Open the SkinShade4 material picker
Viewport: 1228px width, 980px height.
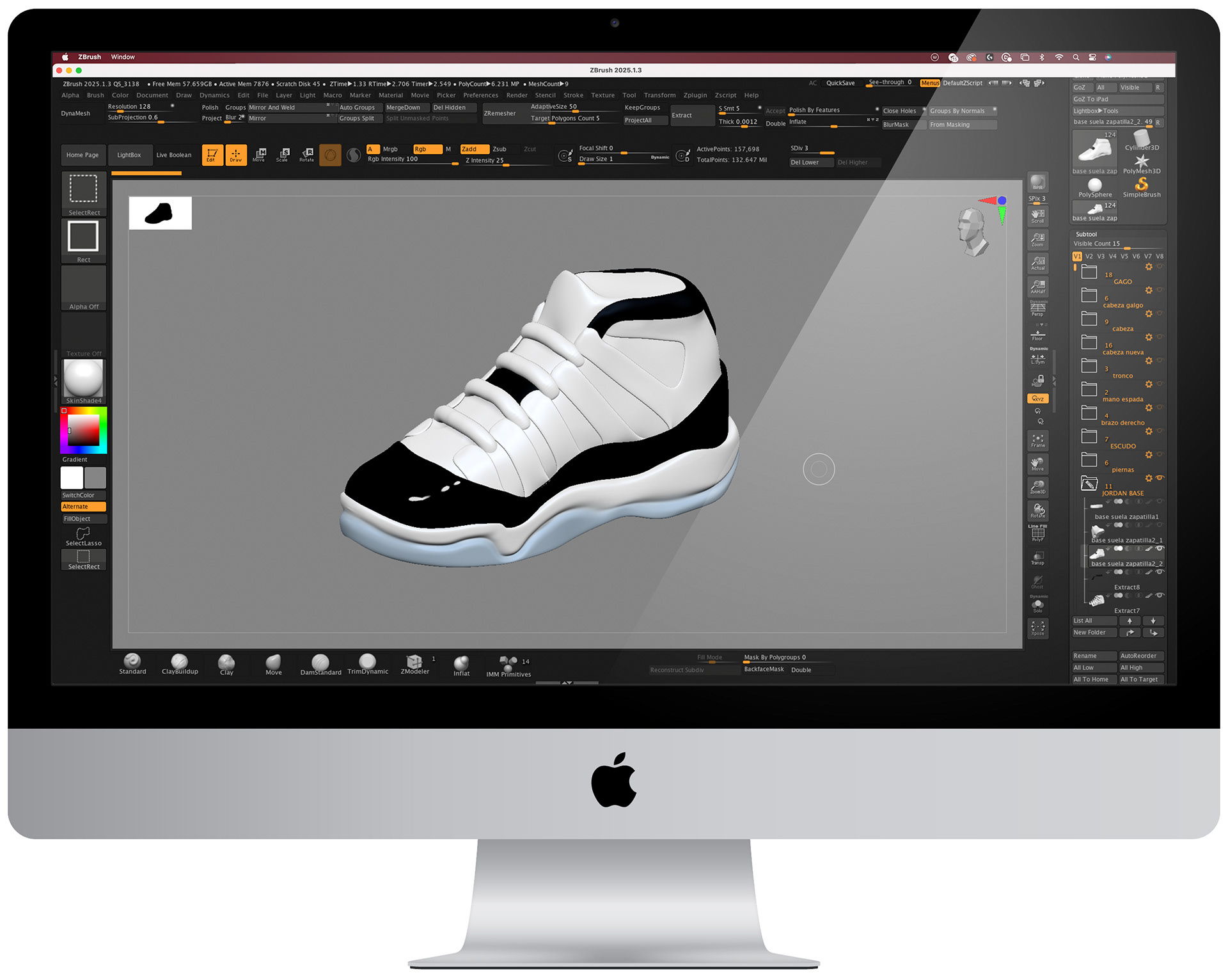click(x=84, y=381)
